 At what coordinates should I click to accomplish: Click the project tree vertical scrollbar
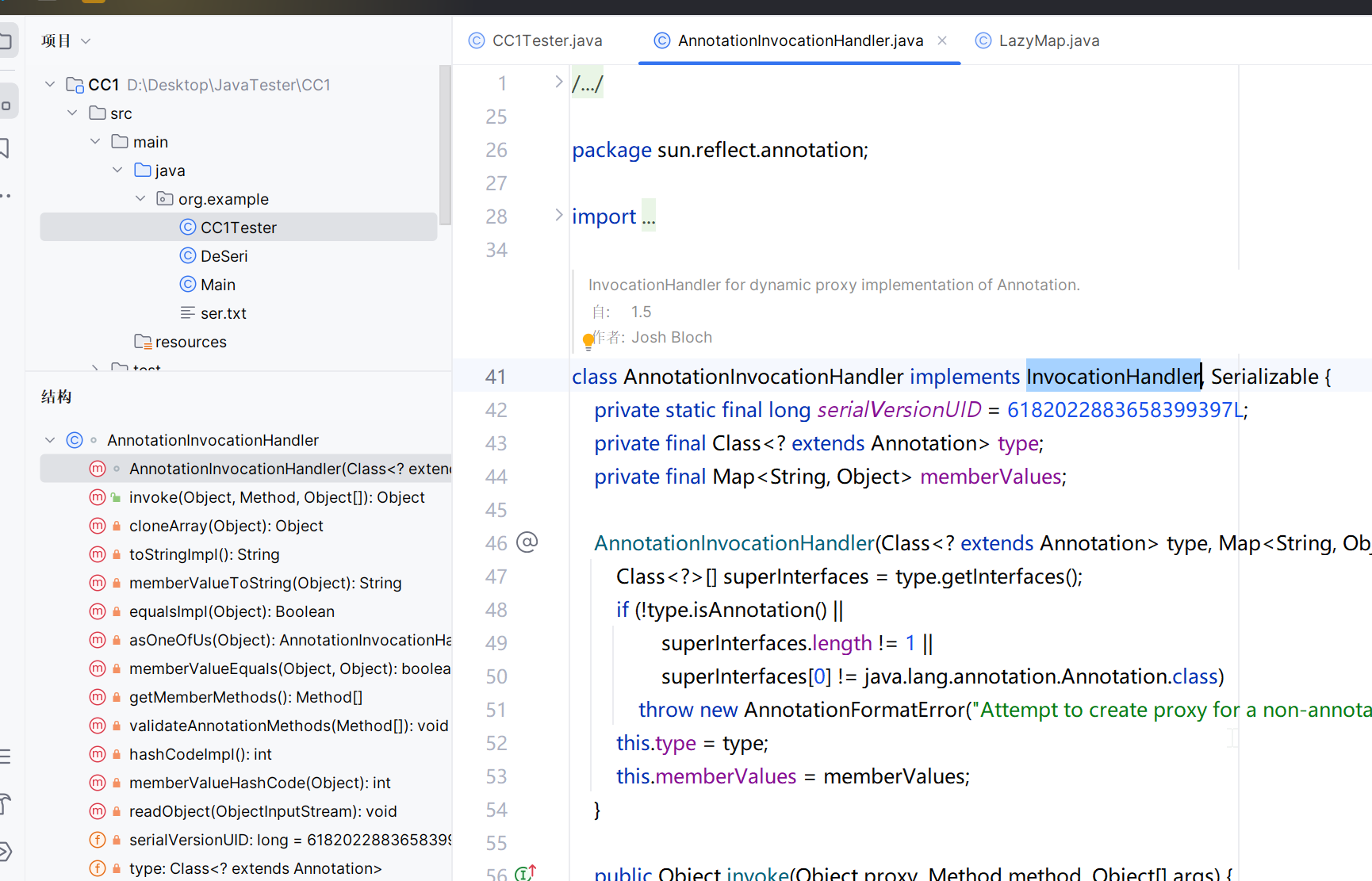445,145
